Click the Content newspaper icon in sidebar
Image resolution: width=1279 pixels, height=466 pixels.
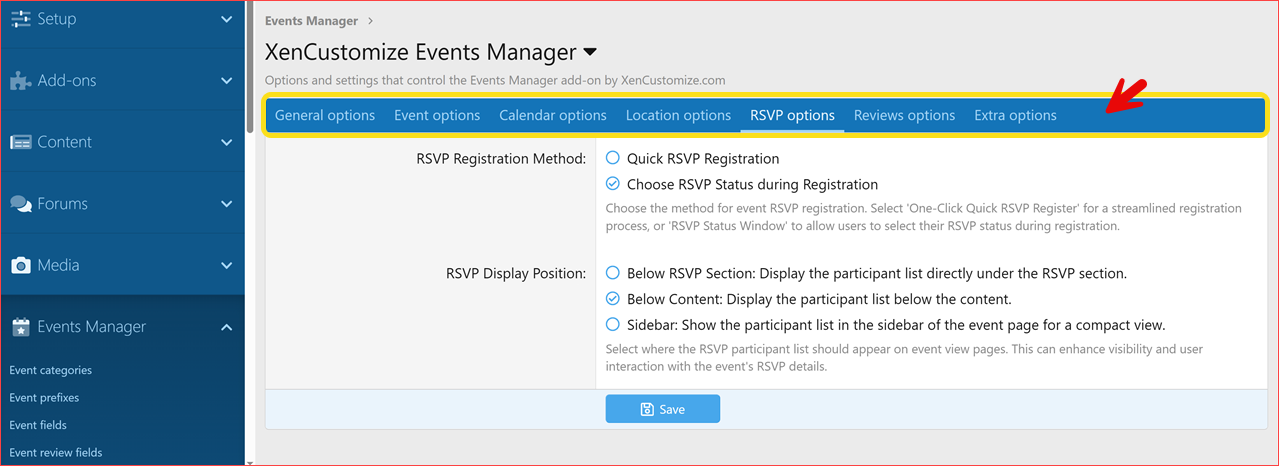tap(20, 143)
